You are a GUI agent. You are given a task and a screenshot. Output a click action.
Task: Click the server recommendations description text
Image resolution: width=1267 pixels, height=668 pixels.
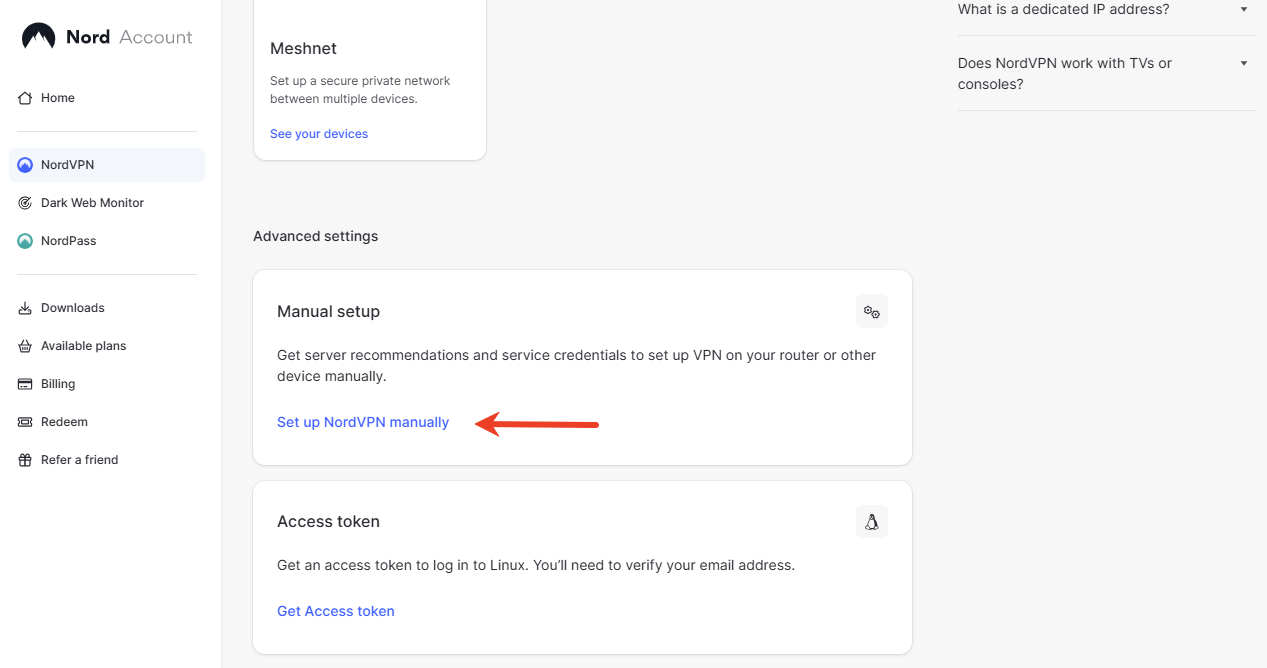point(576,366)
